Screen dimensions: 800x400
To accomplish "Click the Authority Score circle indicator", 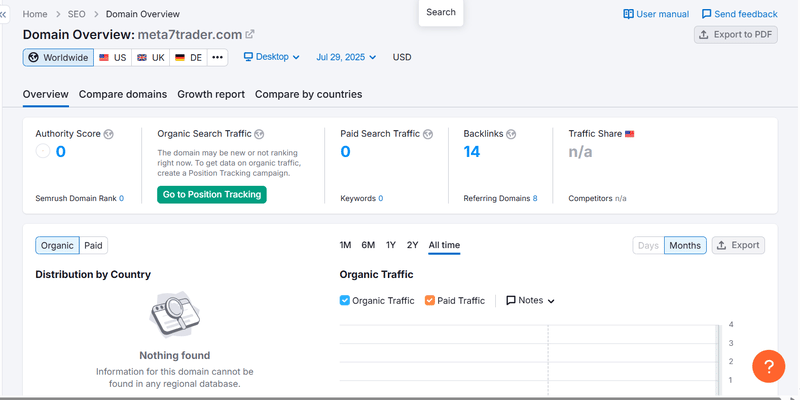I will tap(43, 151).
